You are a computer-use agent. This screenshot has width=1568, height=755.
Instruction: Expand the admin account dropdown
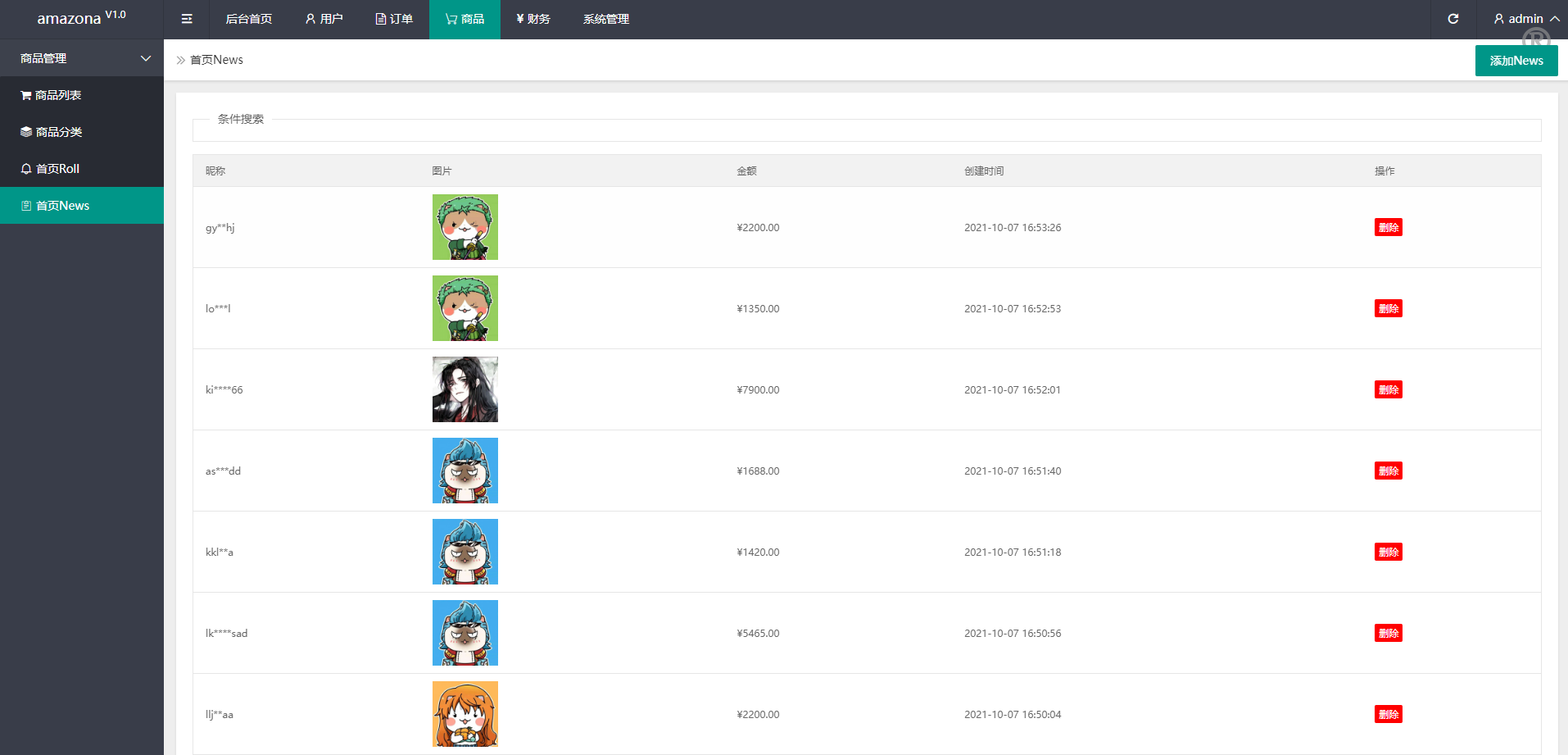point(1525,19)
